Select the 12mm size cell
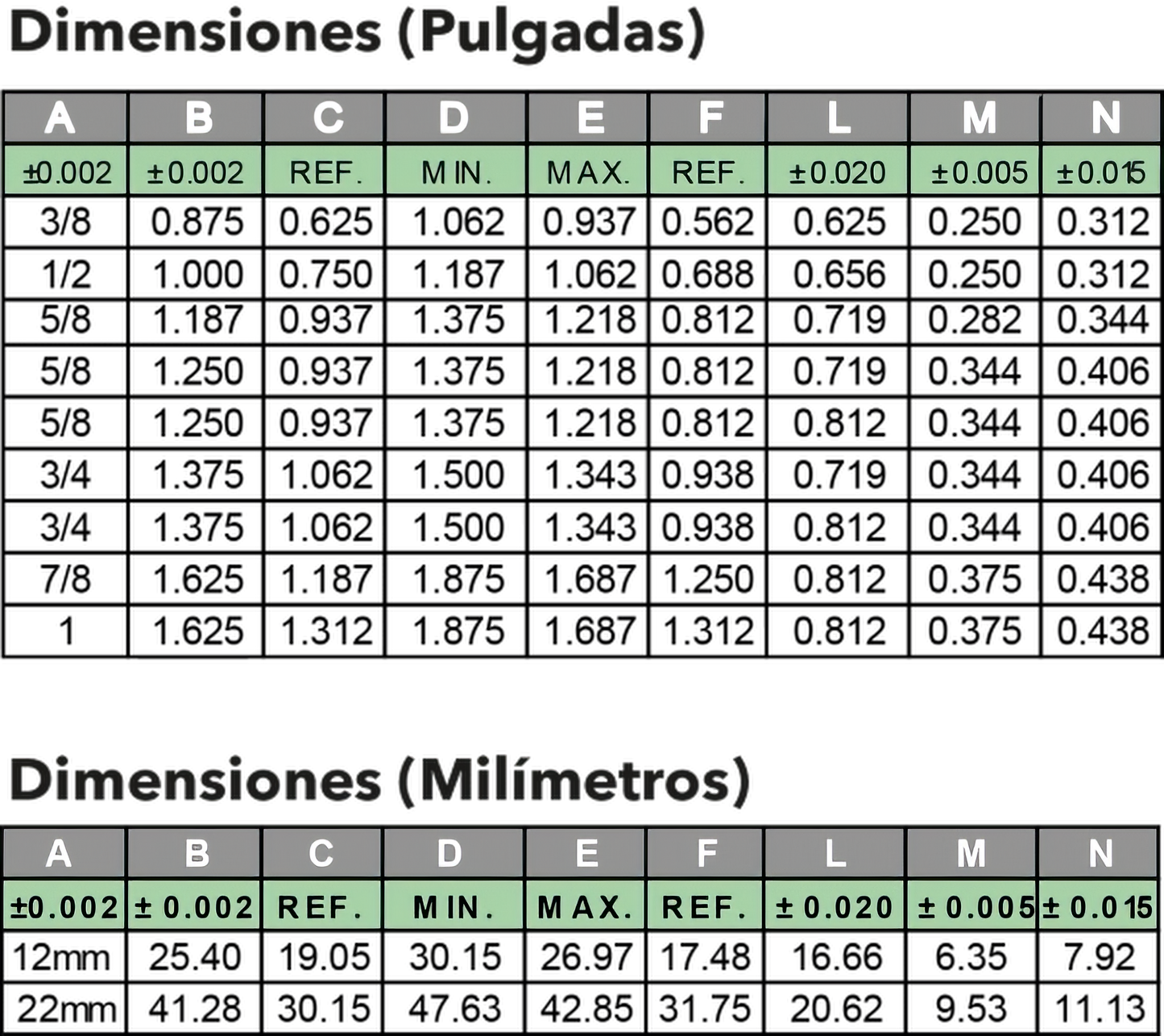Screen dimensions: 1164x1036 64,957
